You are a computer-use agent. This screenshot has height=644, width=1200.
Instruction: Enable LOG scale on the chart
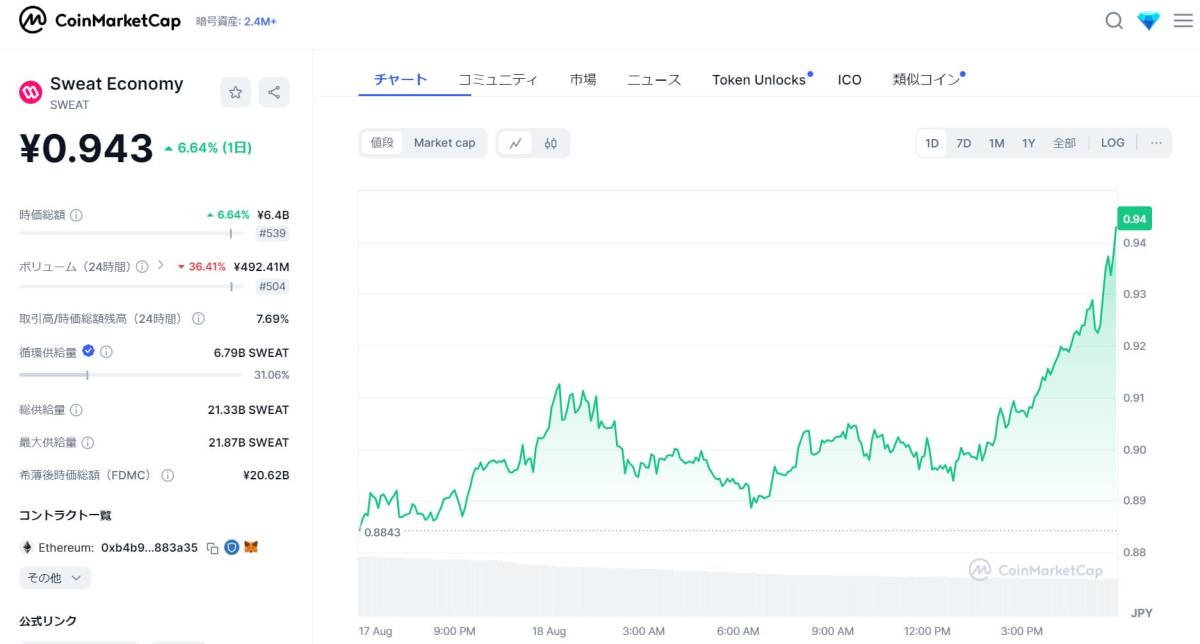[x=1112, y=143]
